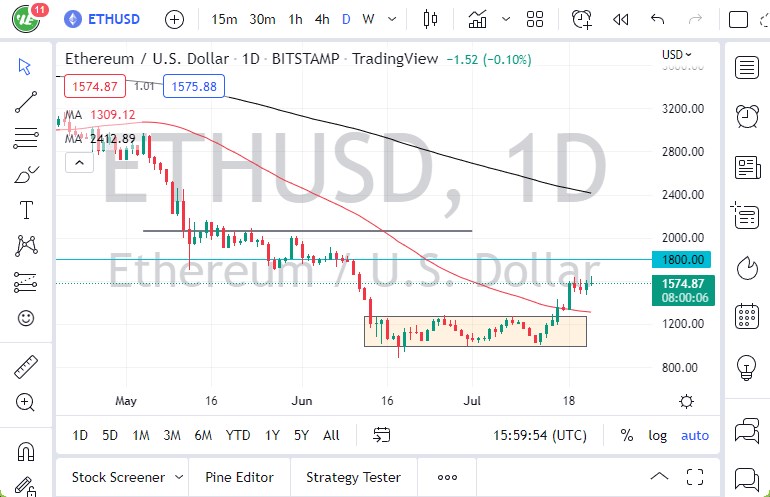Click the add symbol plus button
Screen dimensions: 770x497
pyautogui.click(x=174, y=19)
